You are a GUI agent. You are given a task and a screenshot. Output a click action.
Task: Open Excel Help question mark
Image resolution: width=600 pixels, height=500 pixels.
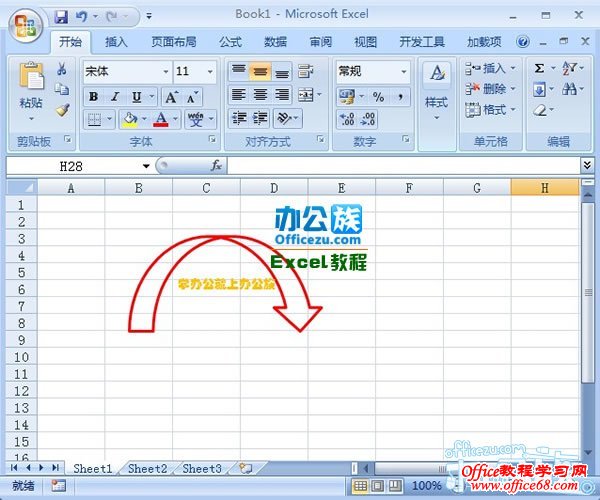click(x=523, y=42)
